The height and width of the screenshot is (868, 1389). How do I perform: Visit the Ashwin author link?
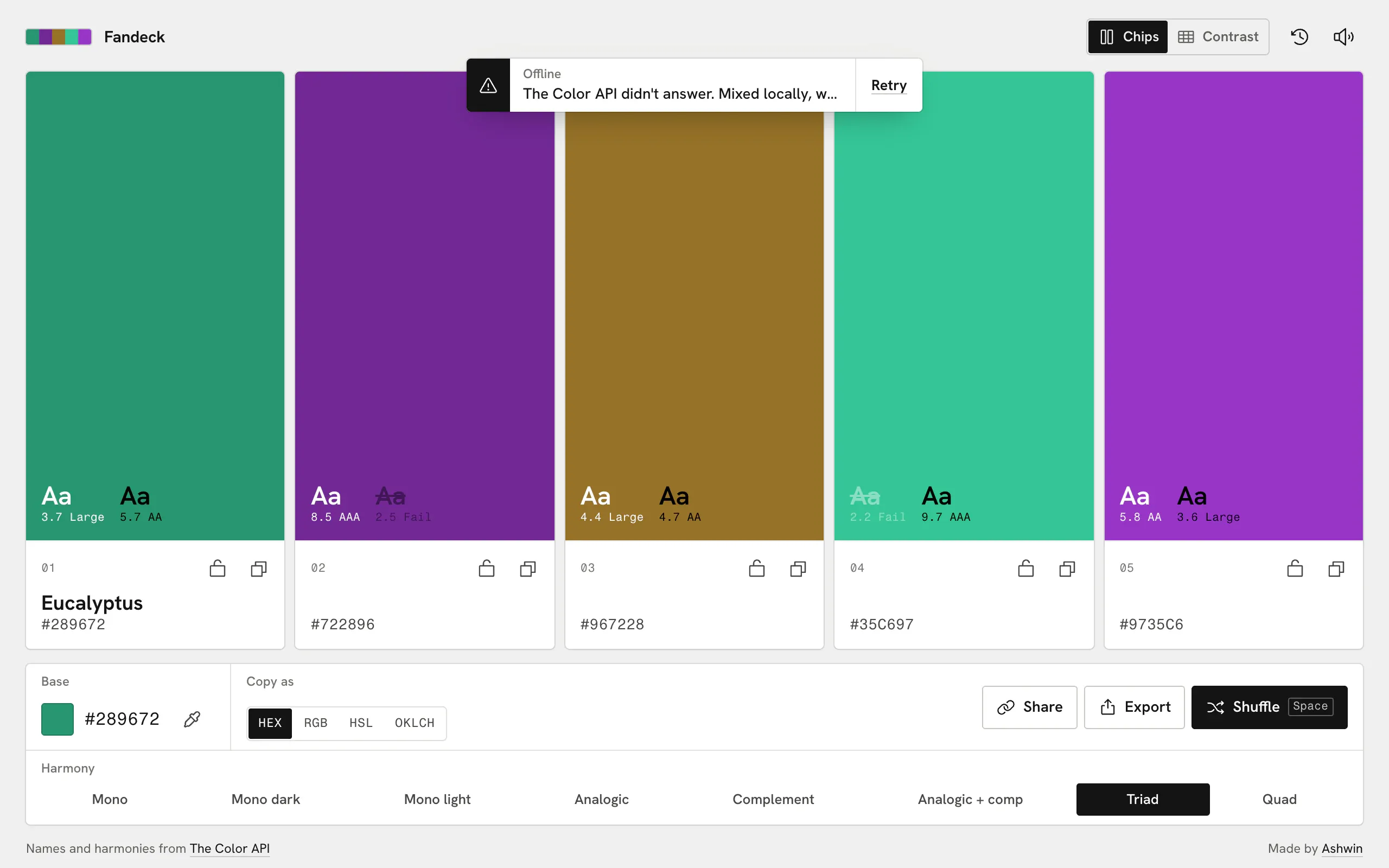1342,848
